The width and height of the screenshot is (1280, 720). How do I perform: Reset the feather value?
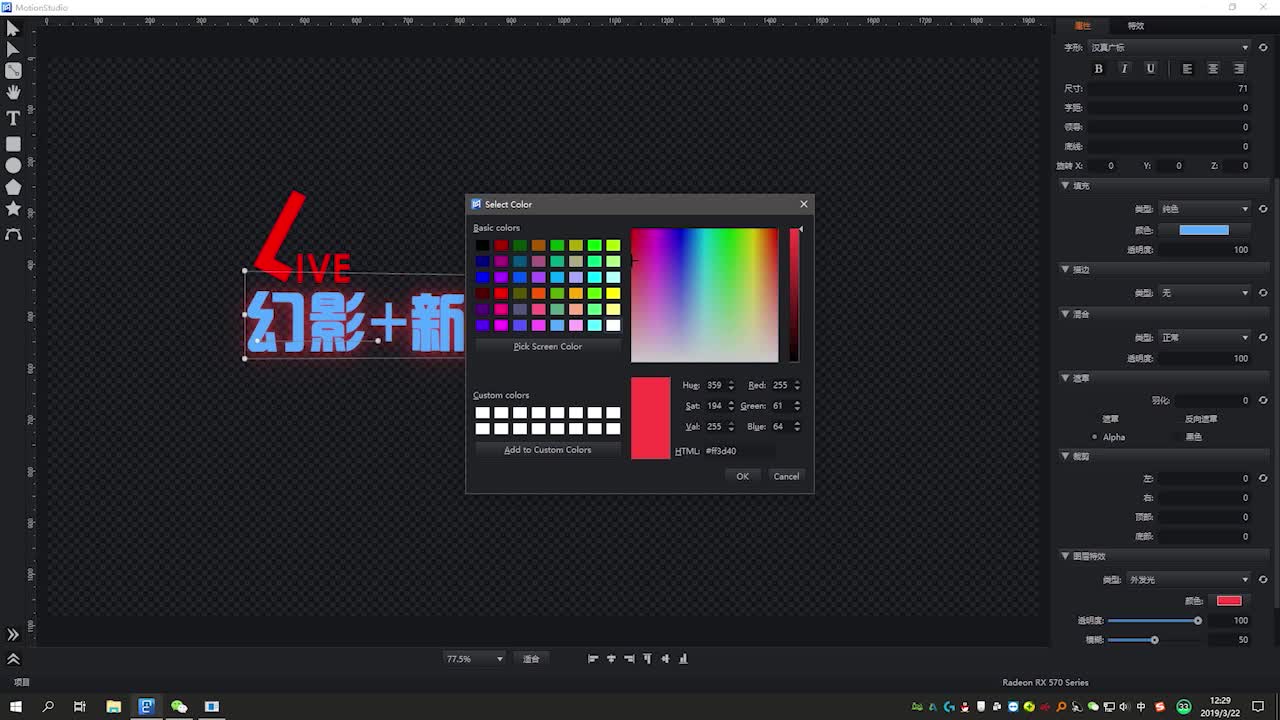tap(1263, 400)
